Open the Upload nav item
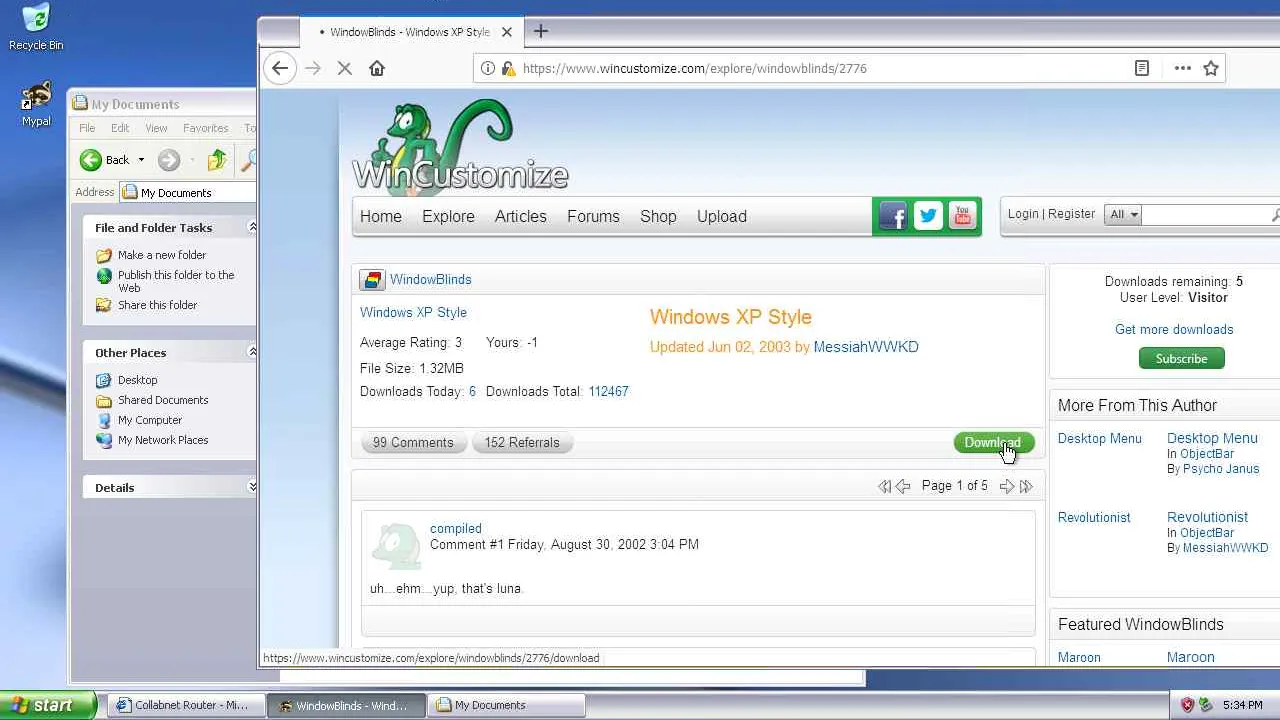Screen dimensions: 1280x720 tap(722, 216)
